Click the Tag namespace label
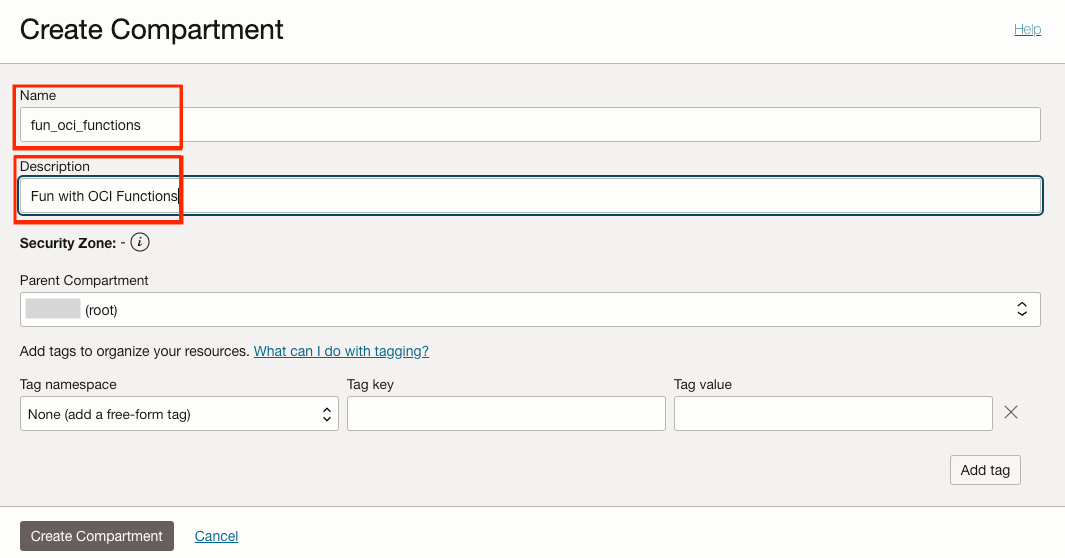1065x558 pixels. click(68, 384)
